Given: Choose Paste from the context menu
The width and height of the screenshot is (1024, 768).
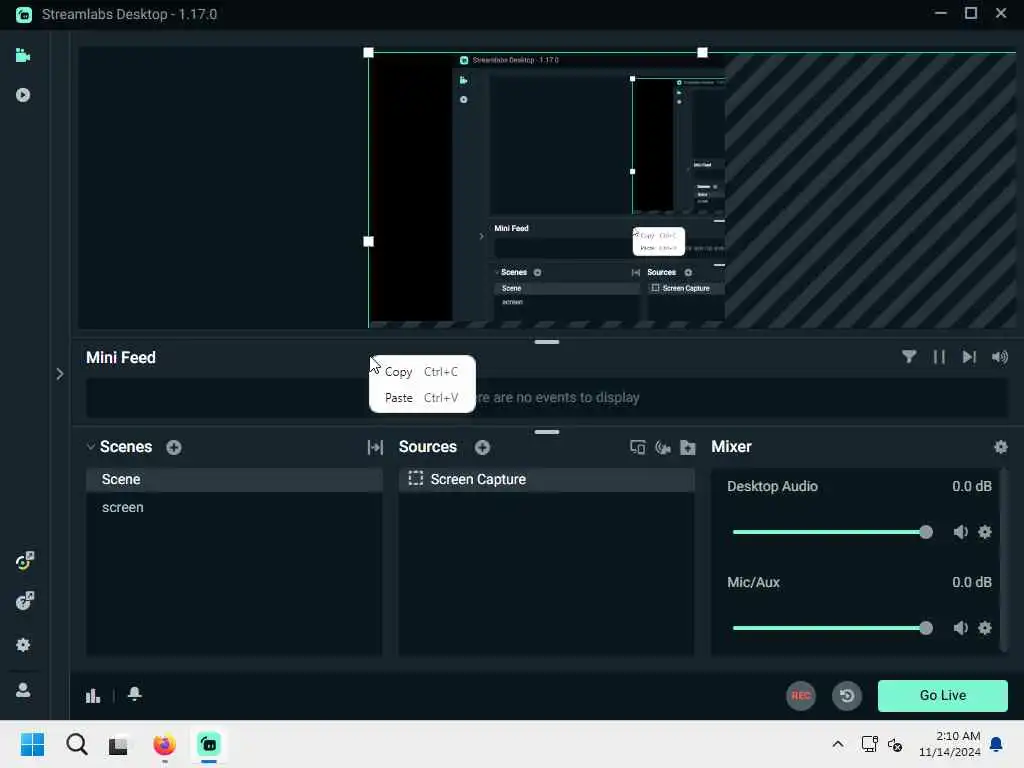Looking at the screenshot, I should point(422,398).
